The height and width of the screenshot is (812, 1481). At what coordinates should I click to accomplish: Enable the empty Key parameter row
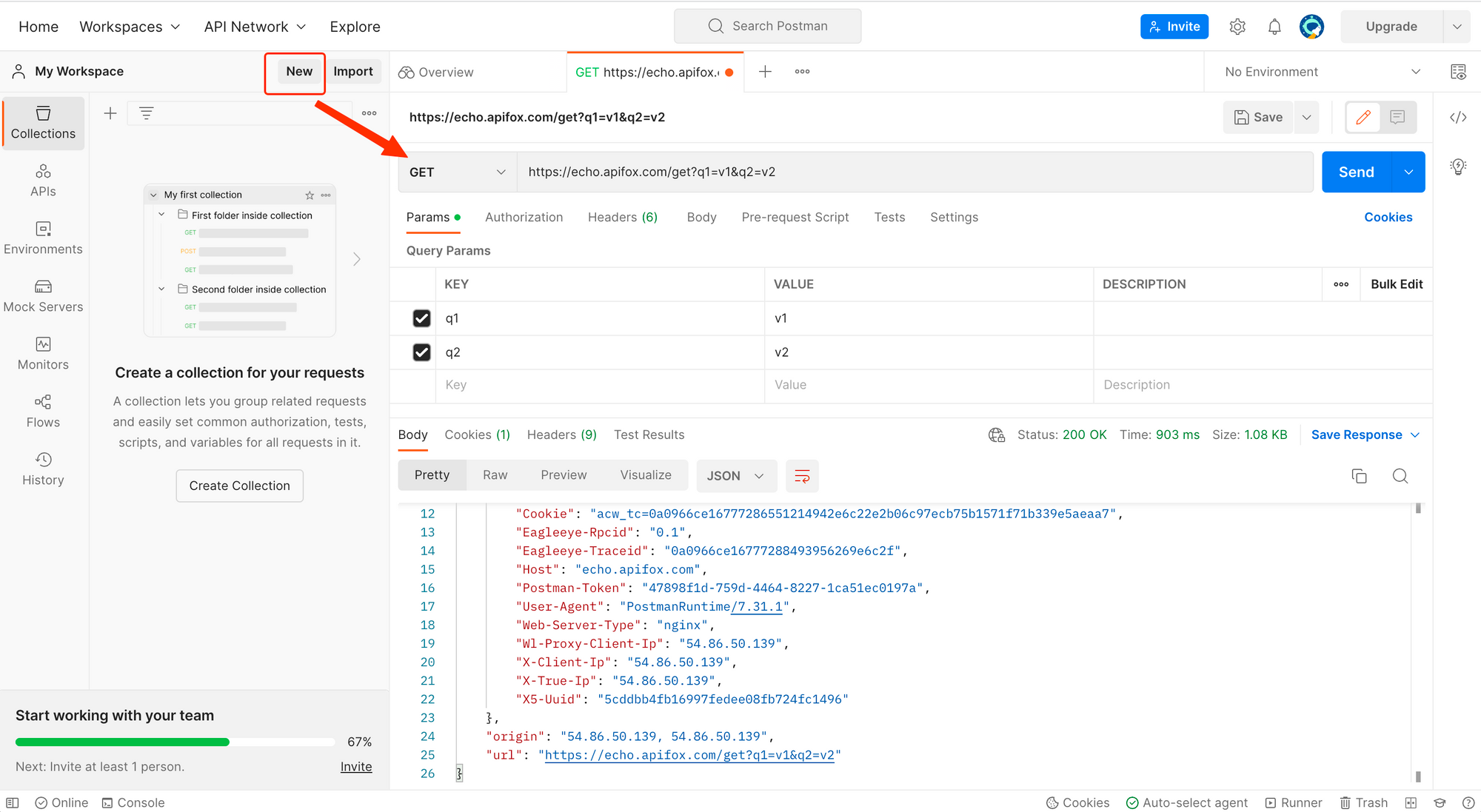coord(421,384)
